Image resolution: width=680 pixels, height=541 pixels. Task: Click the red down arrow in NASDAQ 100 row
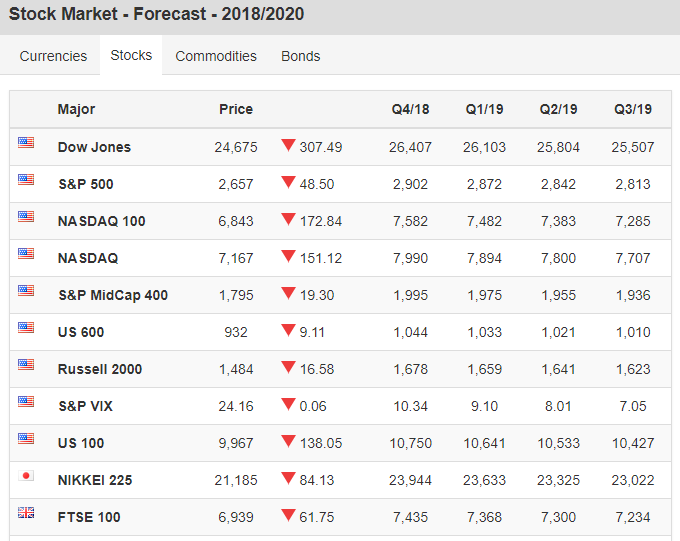288,219
